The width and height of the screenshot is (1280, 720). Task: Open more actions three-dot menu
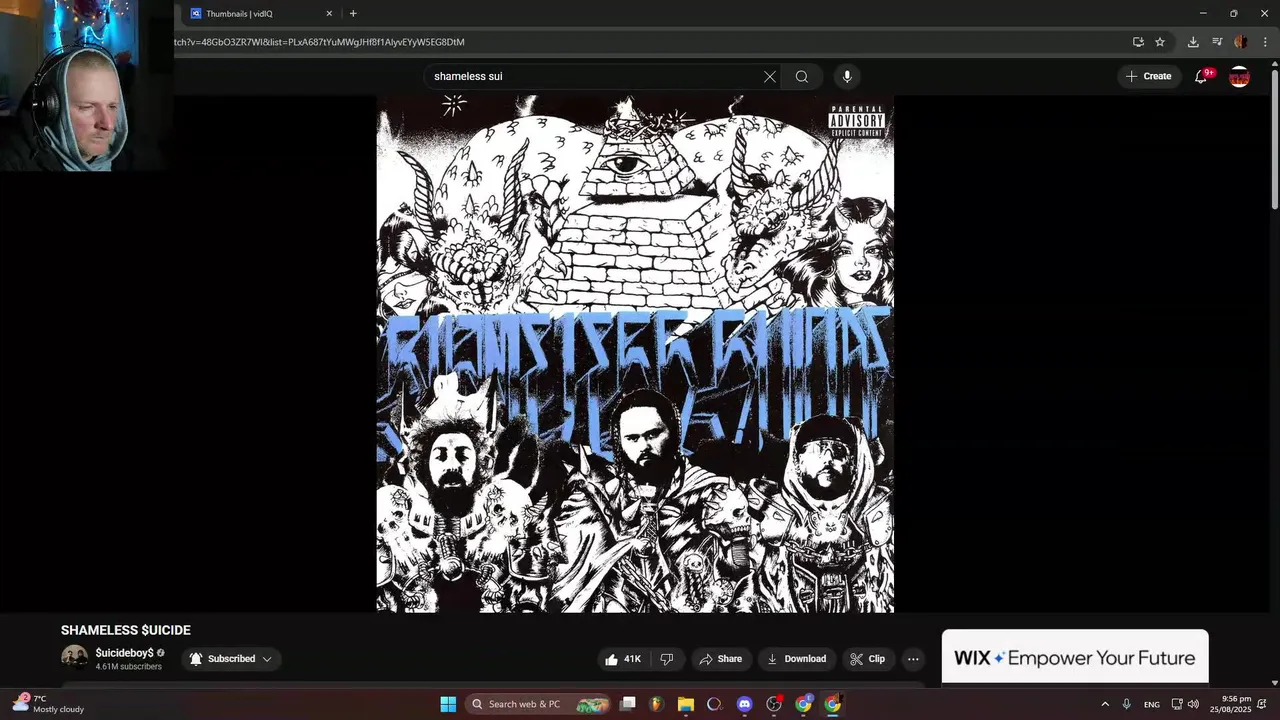(x=913, y=659)
